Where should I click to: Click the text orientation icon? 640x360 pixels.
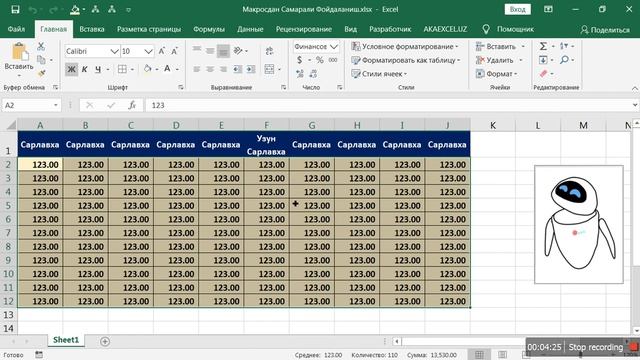click(x=238, y=51)
